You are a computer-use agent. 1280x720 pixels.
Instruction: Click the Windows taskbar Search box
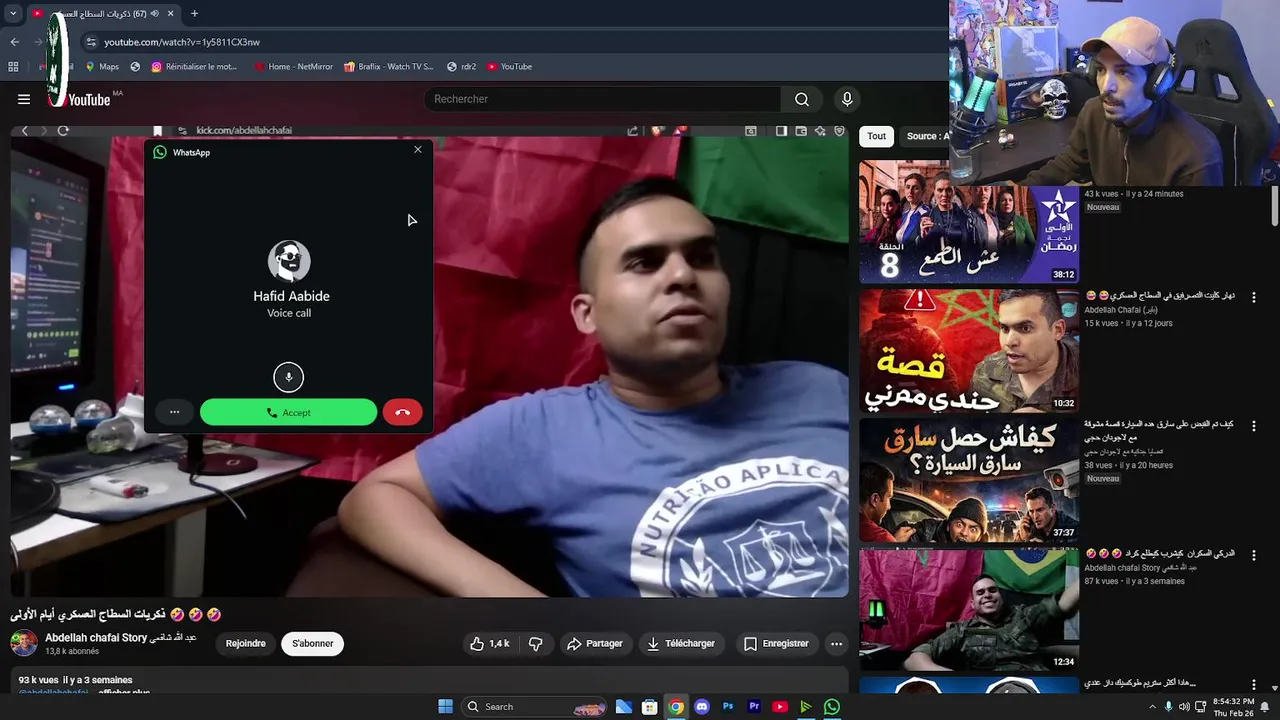(535, 707)
